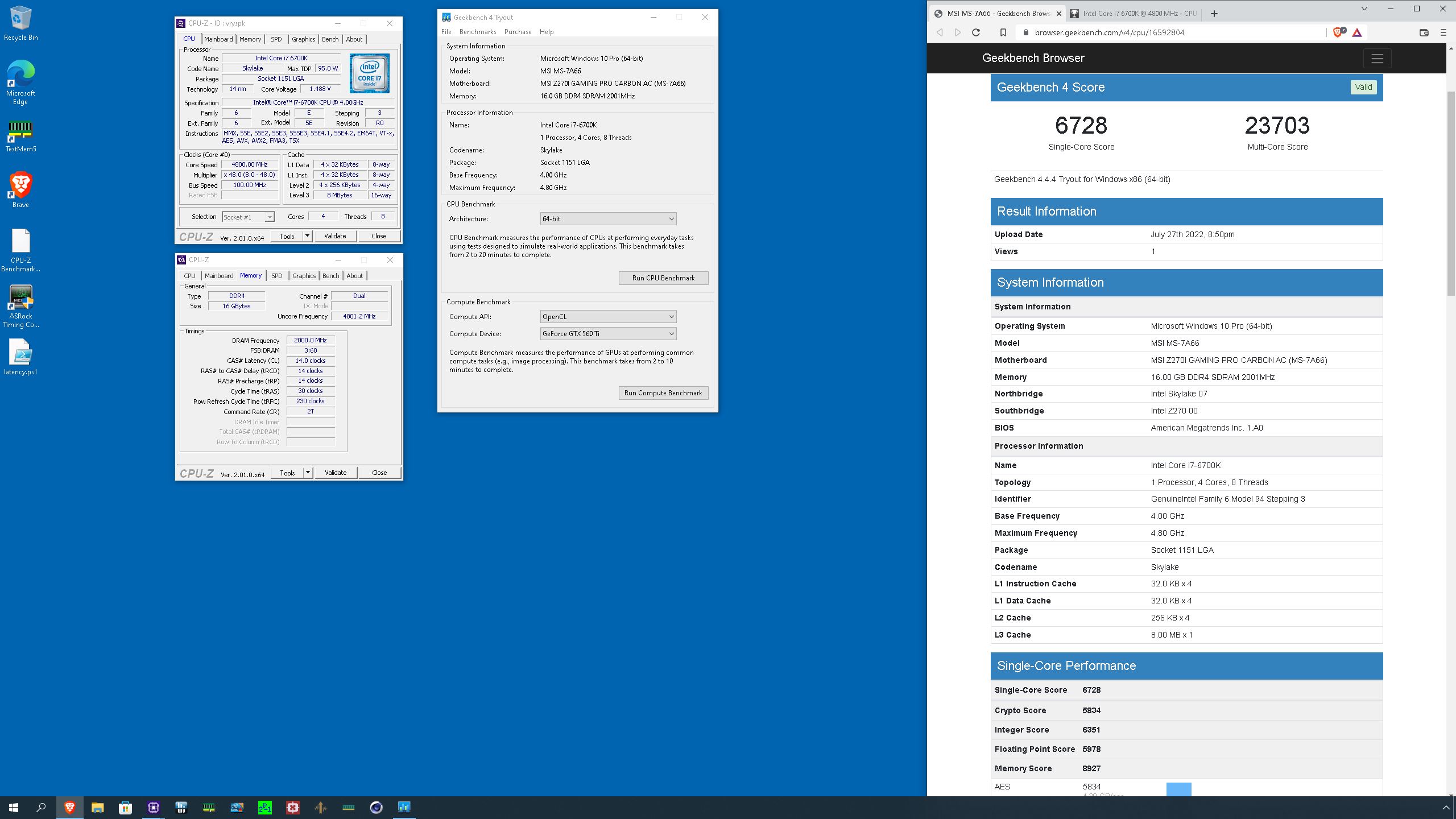Image resolution: width=1456 pixels, height=819 pixels.
Task: Open the green 2p-1 Prime95 taskbar icon
Action: (264, 807)
